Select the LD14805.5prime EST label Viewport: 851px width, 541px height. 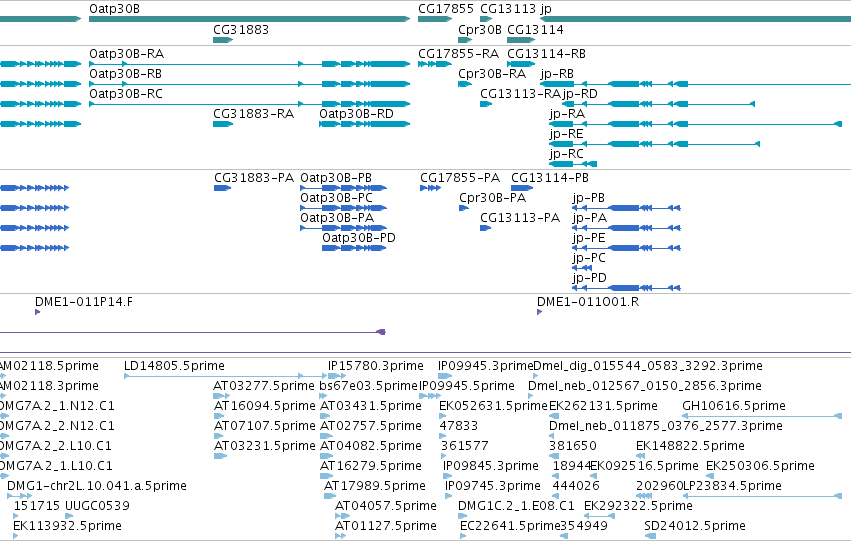[x=174, y=366]
